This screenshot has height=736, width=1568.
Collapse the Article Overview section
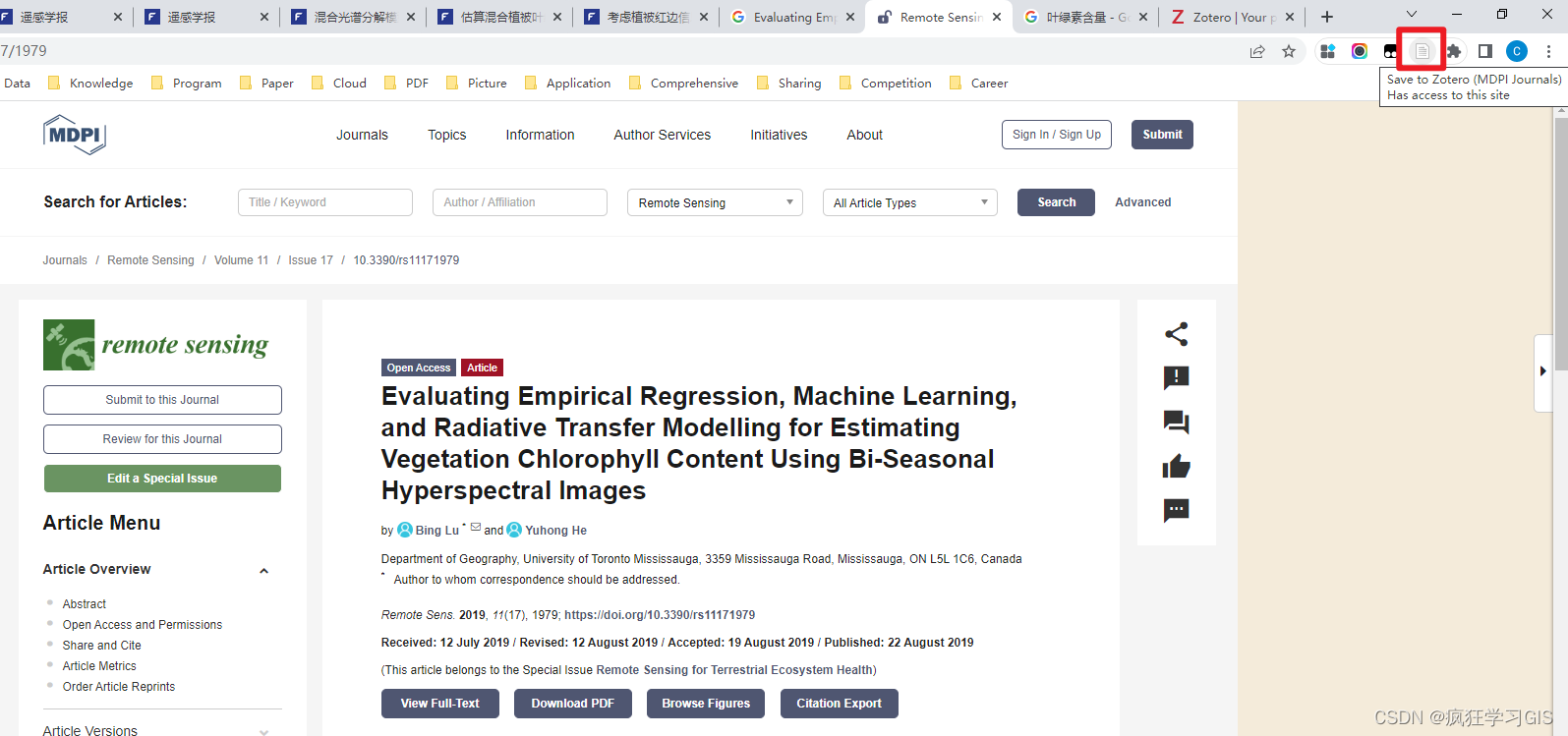(263, 571)
